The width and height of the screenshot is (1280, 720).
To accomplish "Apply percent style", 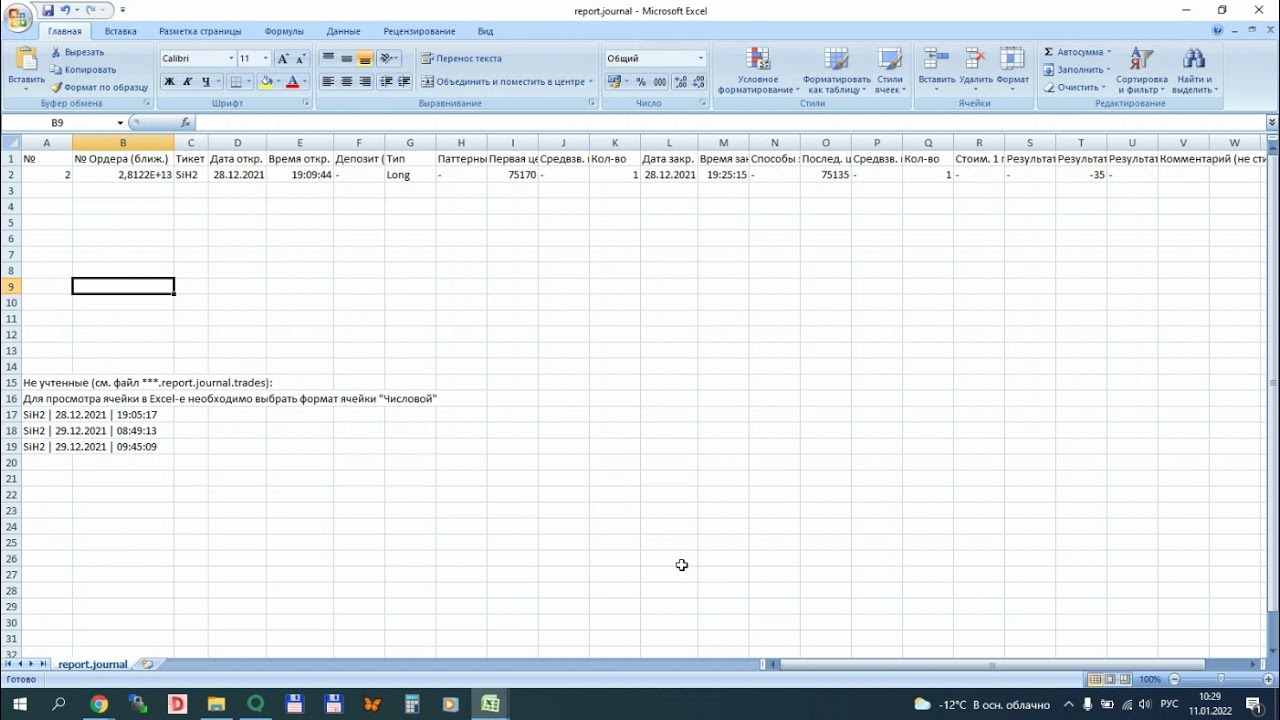I will 641,82.
